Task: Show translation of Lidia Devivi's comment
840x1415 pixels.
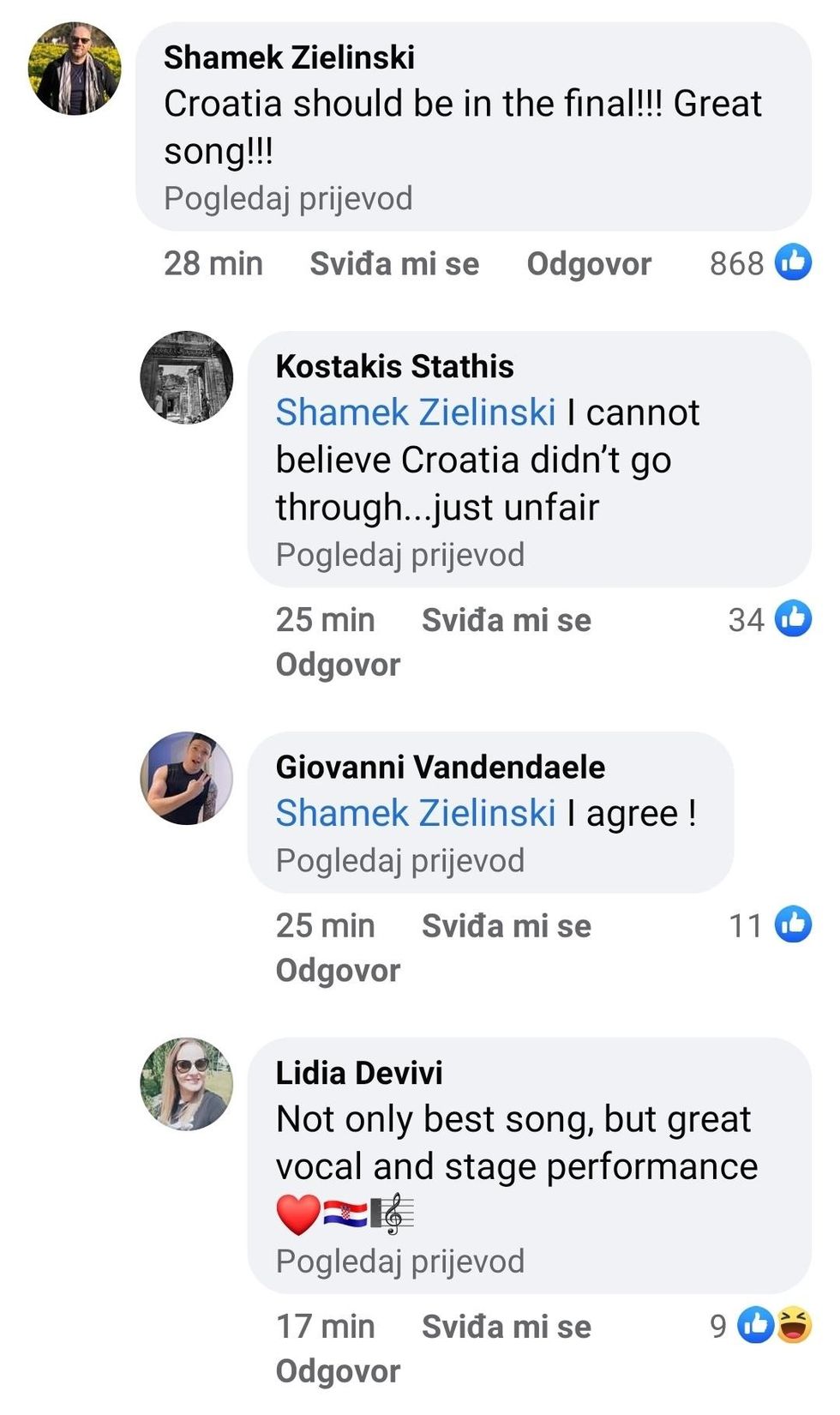Action: pos(399,1261)
